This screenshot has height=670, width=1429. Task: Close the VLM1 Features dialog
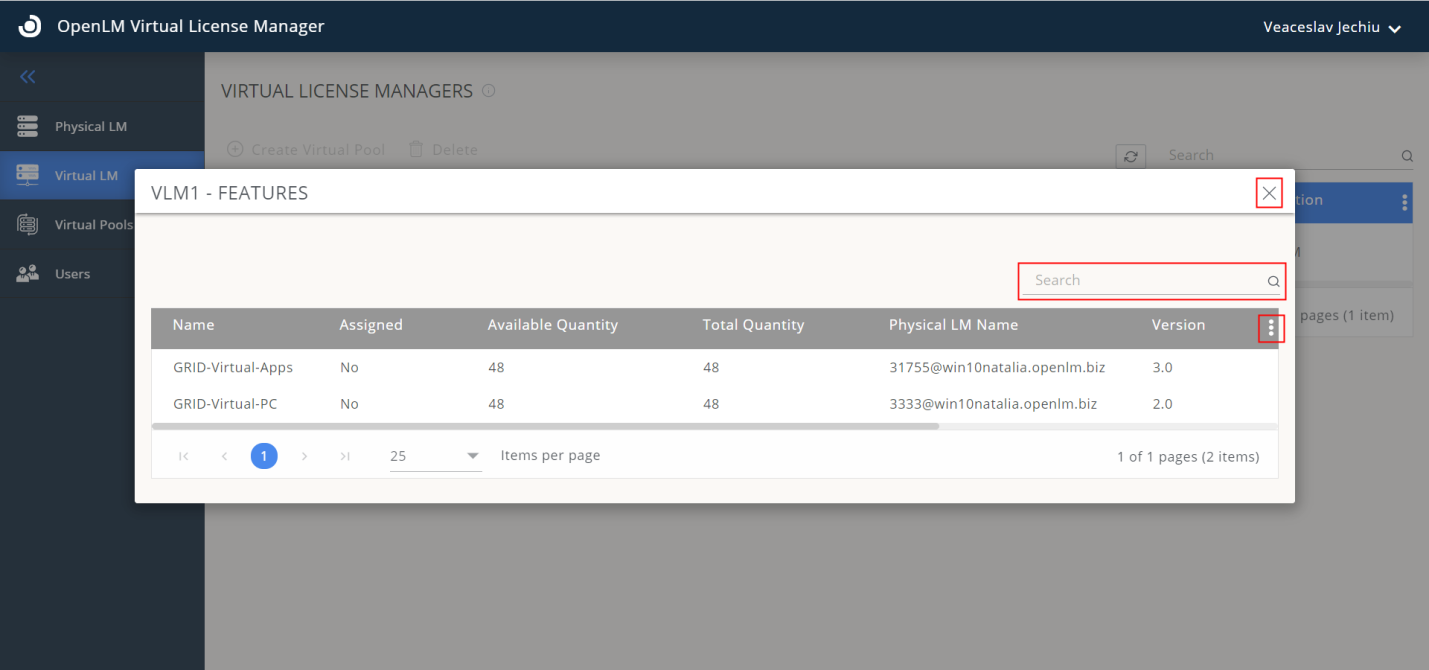[1269, 193]
